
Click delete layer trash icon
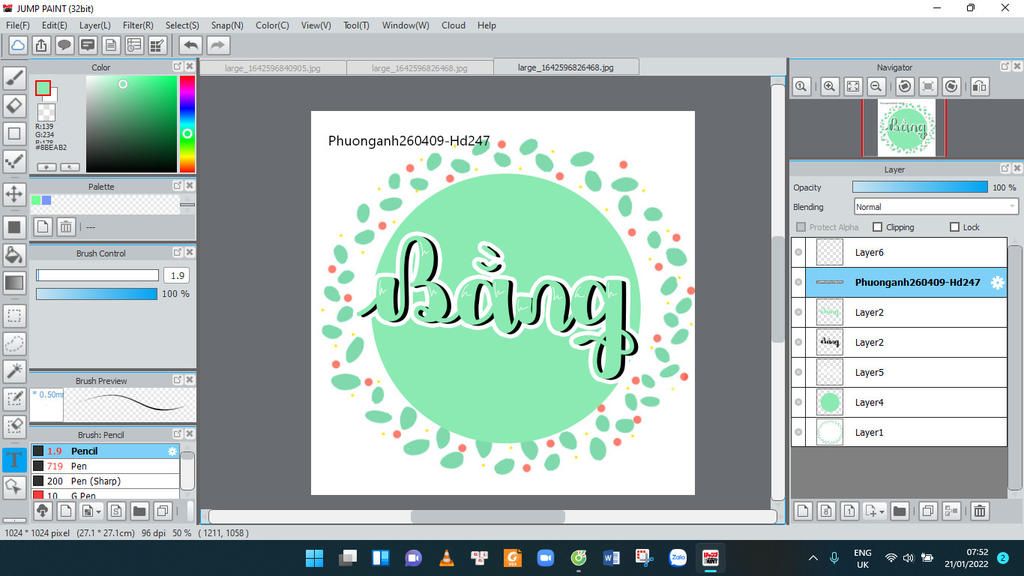pyautogui.click(x=980, y=511)
